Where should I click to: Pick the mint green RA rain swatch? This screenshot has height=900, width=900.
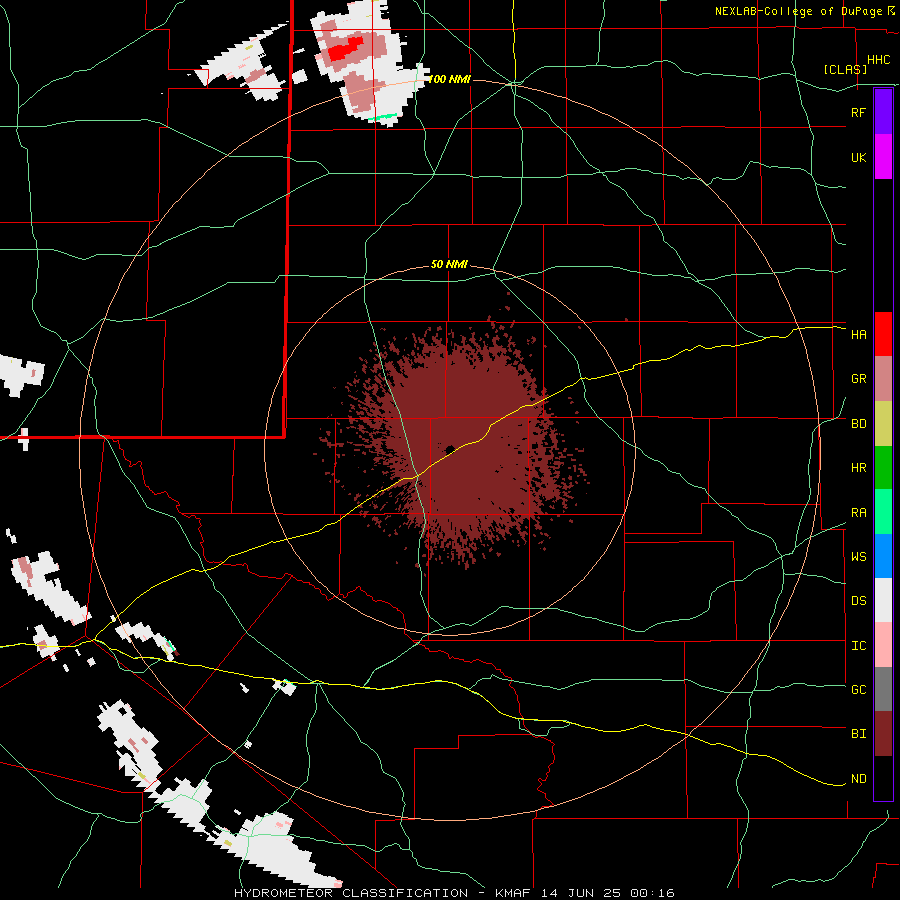coord(883,512)
